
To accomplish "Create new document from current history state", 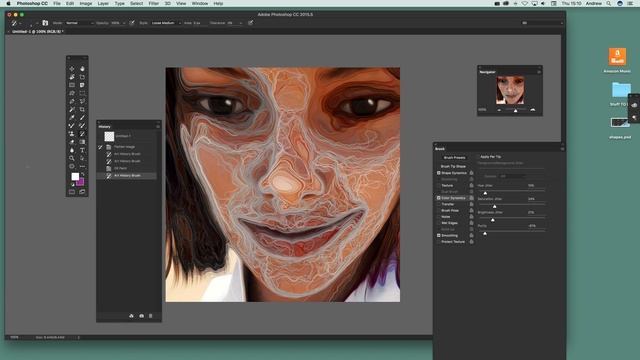I will [131, 316].
